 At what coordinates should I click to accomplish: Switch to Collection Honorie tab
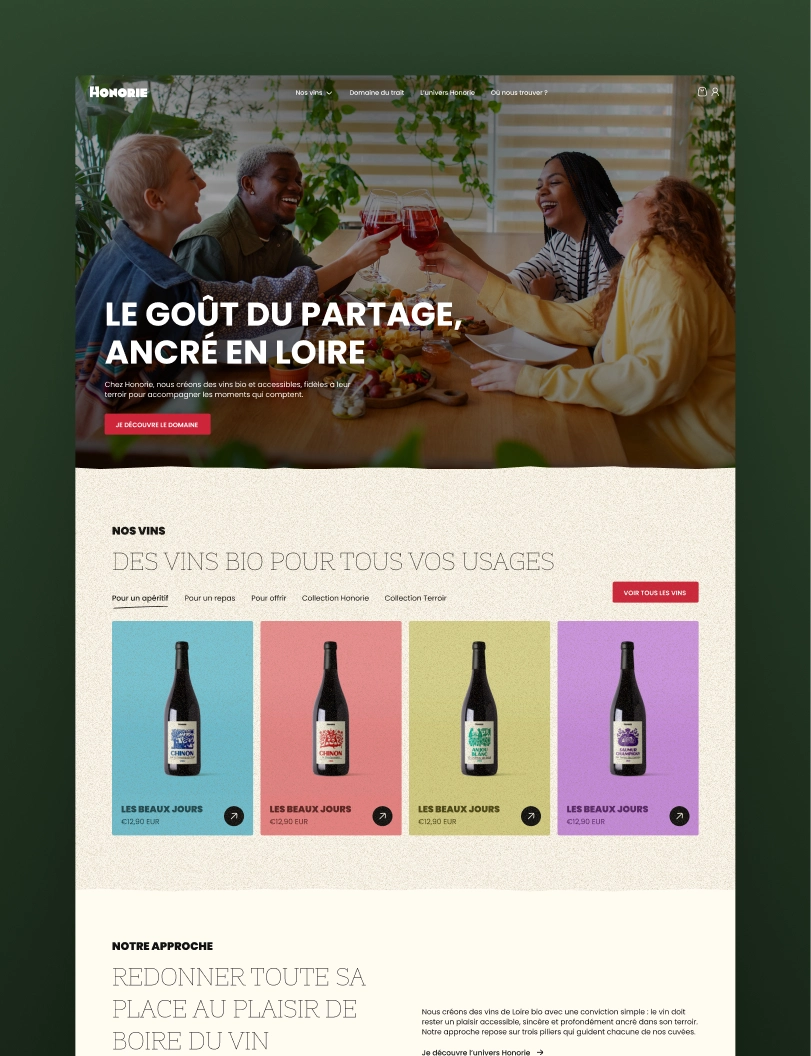click(x=335, y=598)
